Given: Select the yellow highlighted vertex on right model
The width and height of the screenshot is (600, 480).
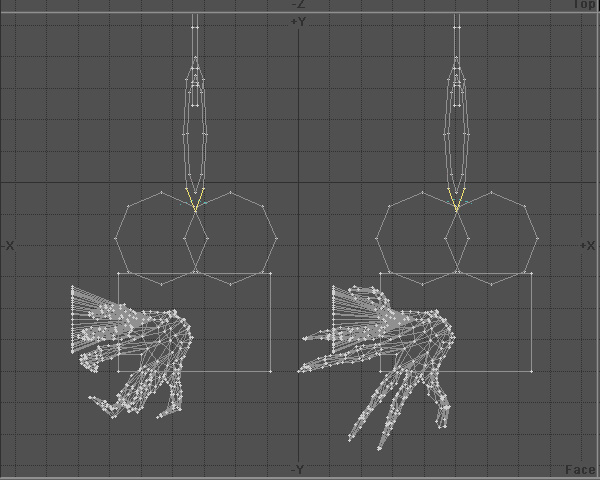Looking at the screenshot, I should (456, 207).
